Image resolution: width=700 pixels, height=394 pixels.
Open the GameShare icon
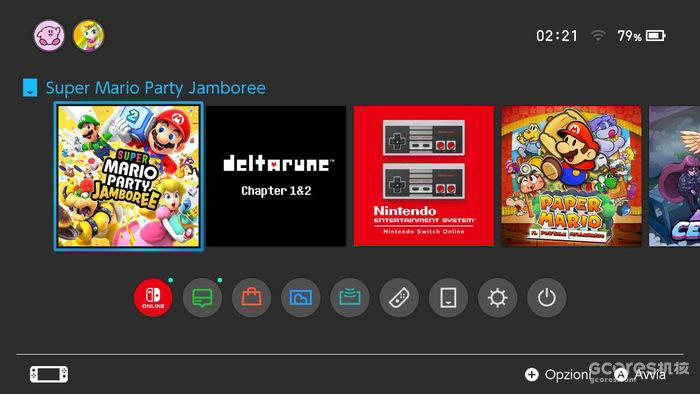[x=350, y=298]
